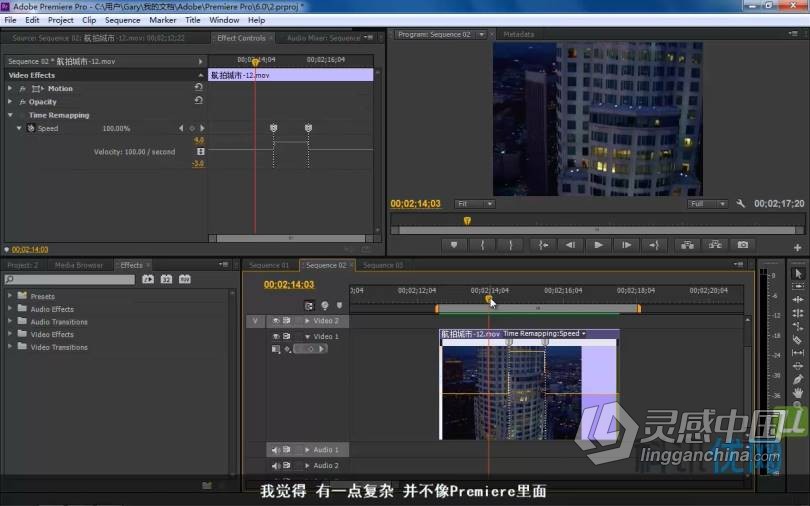Image resolution: width=810 pixels, height=506 pixels.
Task: Switch to the Sequence 01 tab
Action: [x=269, y=265]
